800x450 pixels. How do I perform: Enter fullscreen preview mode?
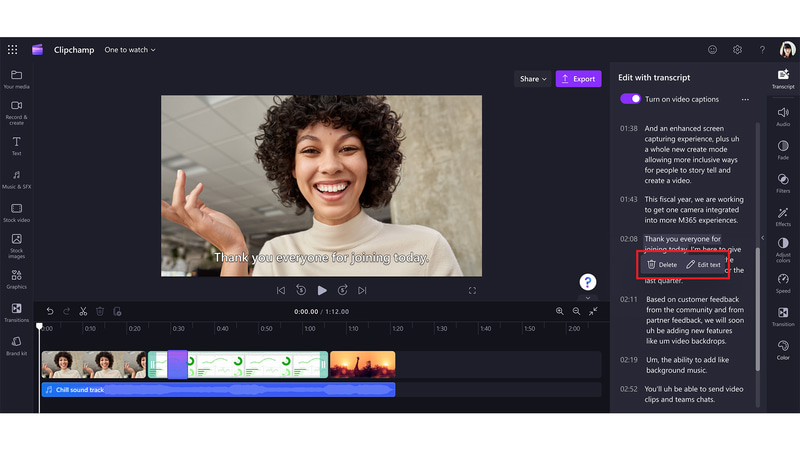coord(472,290)
